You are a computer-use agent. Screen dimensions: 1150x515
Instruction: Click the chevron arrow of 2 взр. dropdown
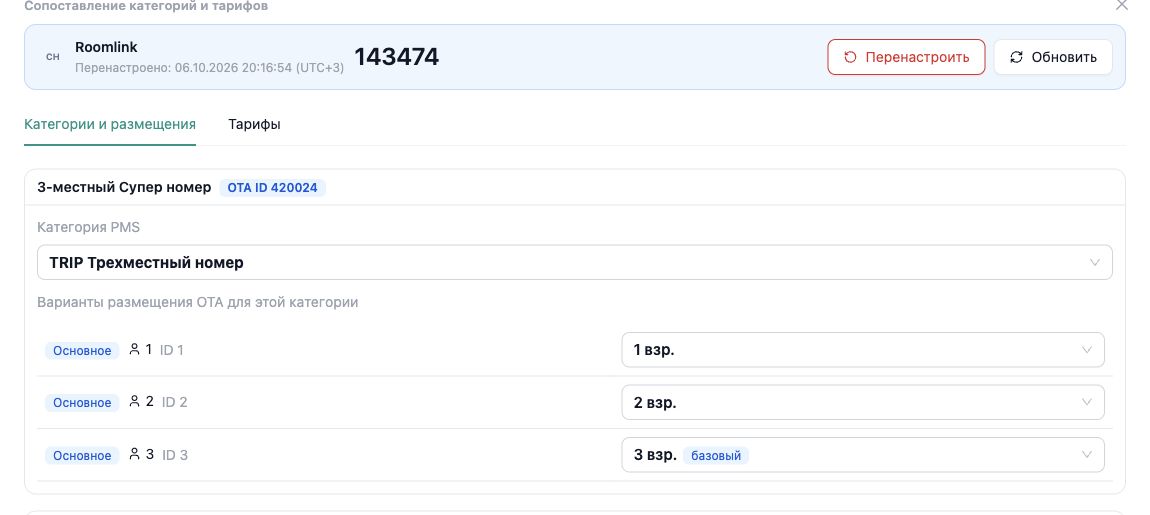(1087, 403)
